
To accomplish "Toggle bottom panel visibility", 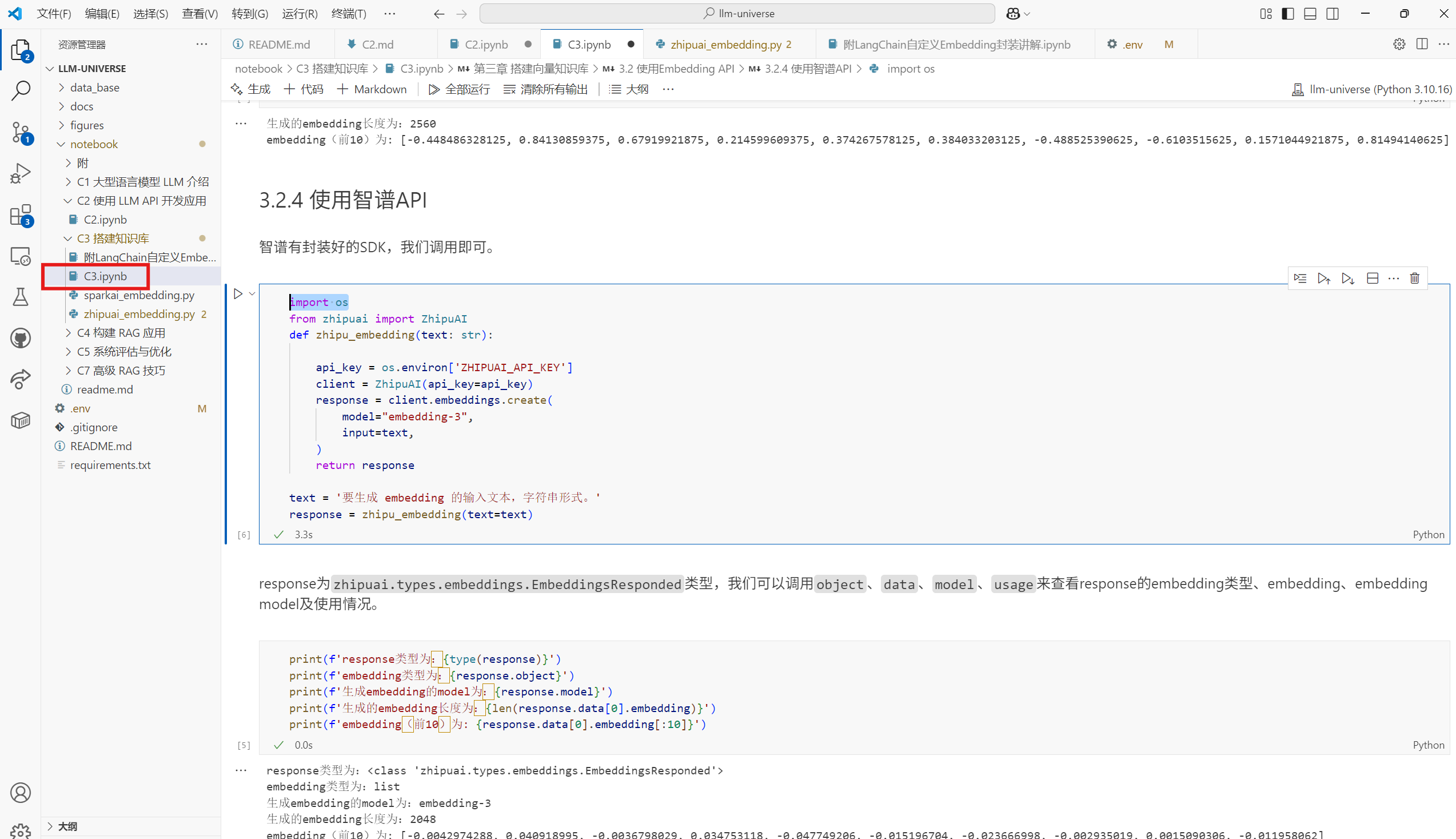I will [x=1310, y=14].
